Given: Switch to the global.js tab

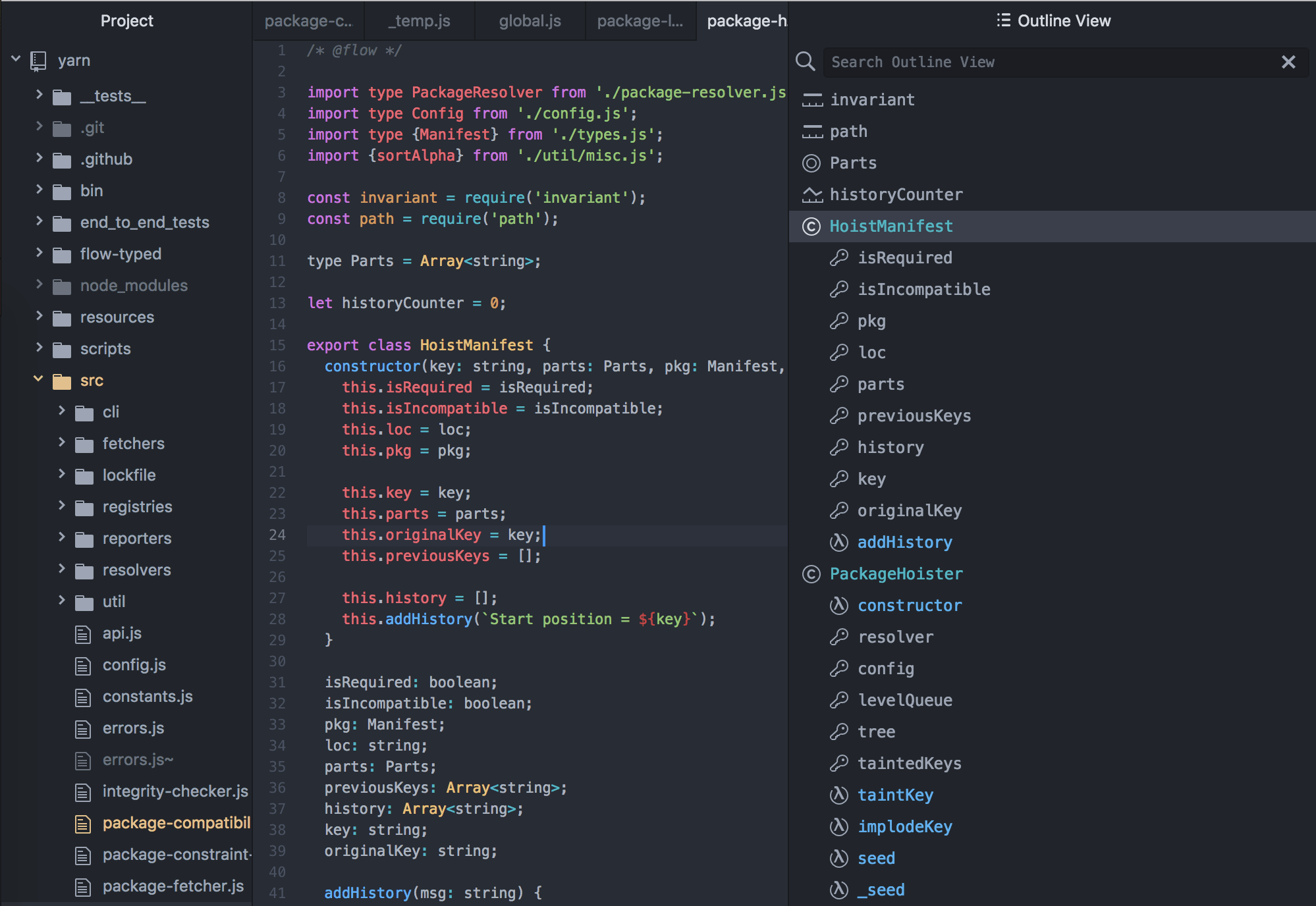Looking at the screenshot, I should coord(529,20).
